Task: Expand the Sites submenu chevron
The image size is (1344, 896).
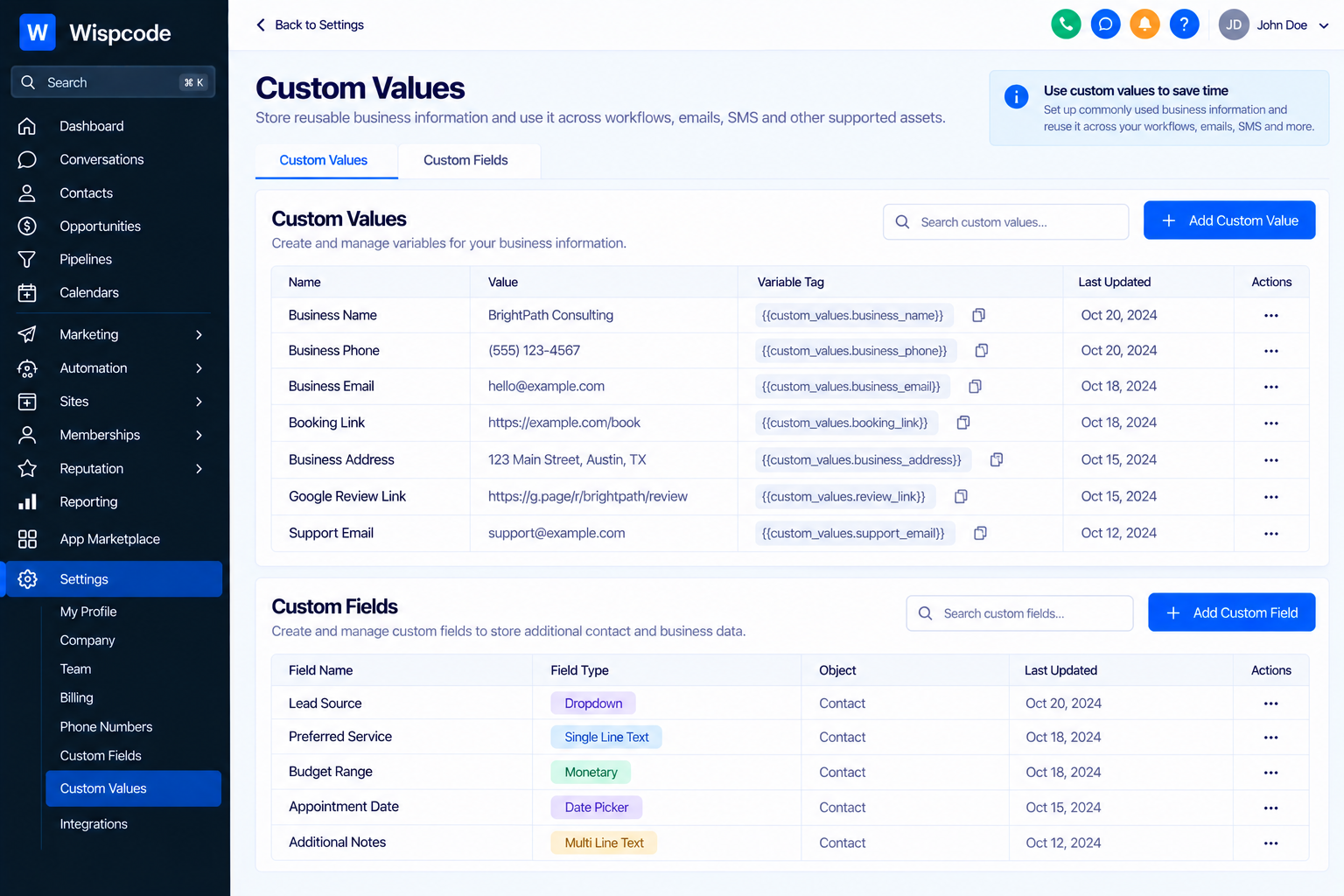Action: (x=199, y=402)
